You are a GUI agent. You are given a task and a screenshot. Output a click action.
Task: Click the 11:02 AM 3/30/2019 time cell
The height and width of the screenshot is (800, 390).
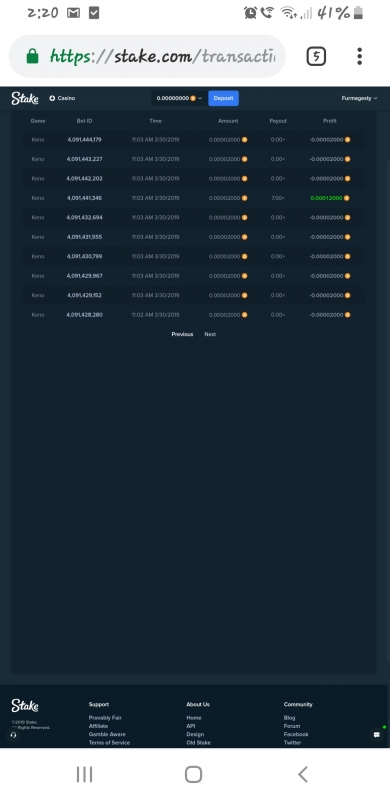[155, 315]
